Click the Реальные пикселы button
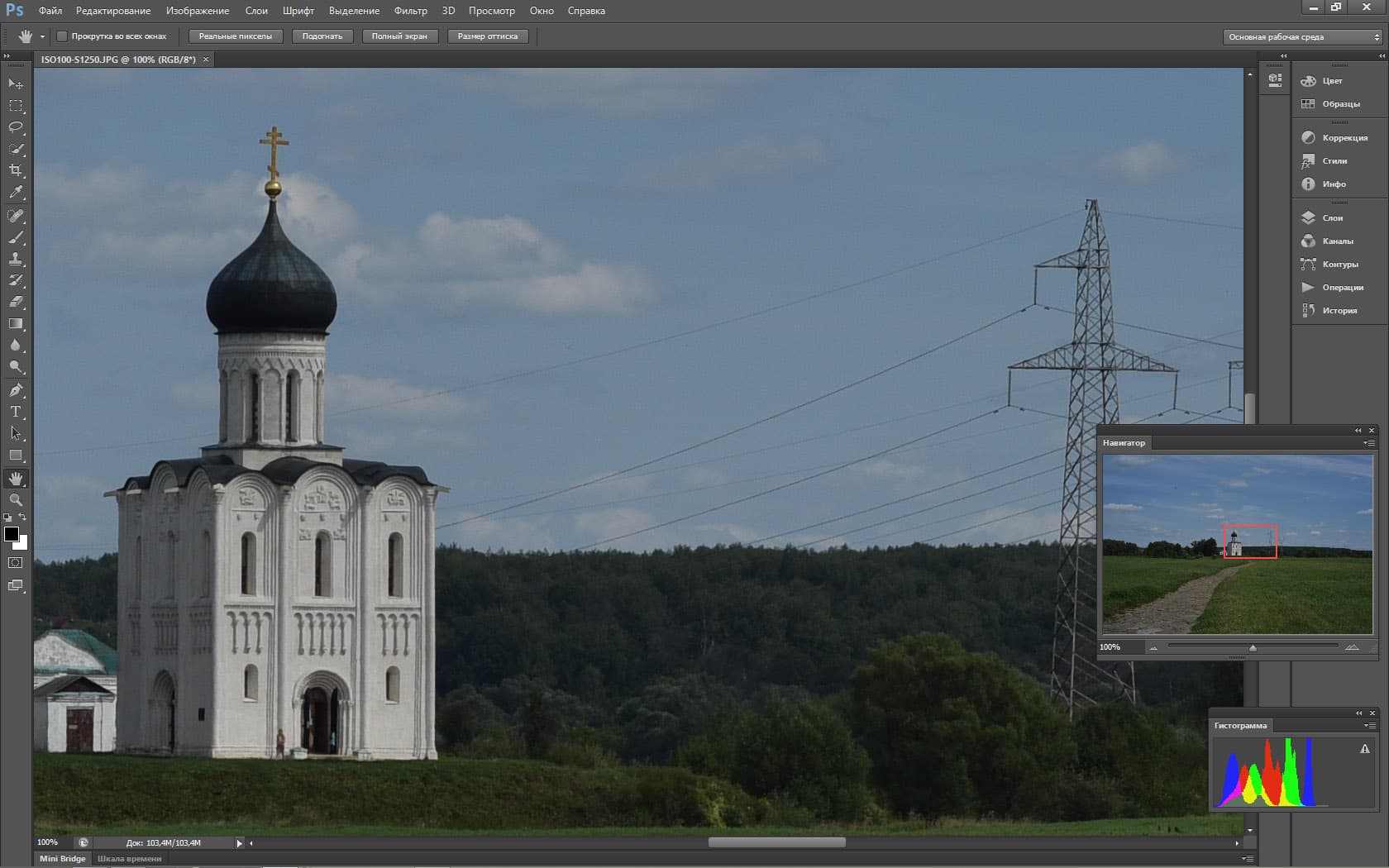Image resolution: width=1389 pixels, height=868 pixels. click(236, 36)
